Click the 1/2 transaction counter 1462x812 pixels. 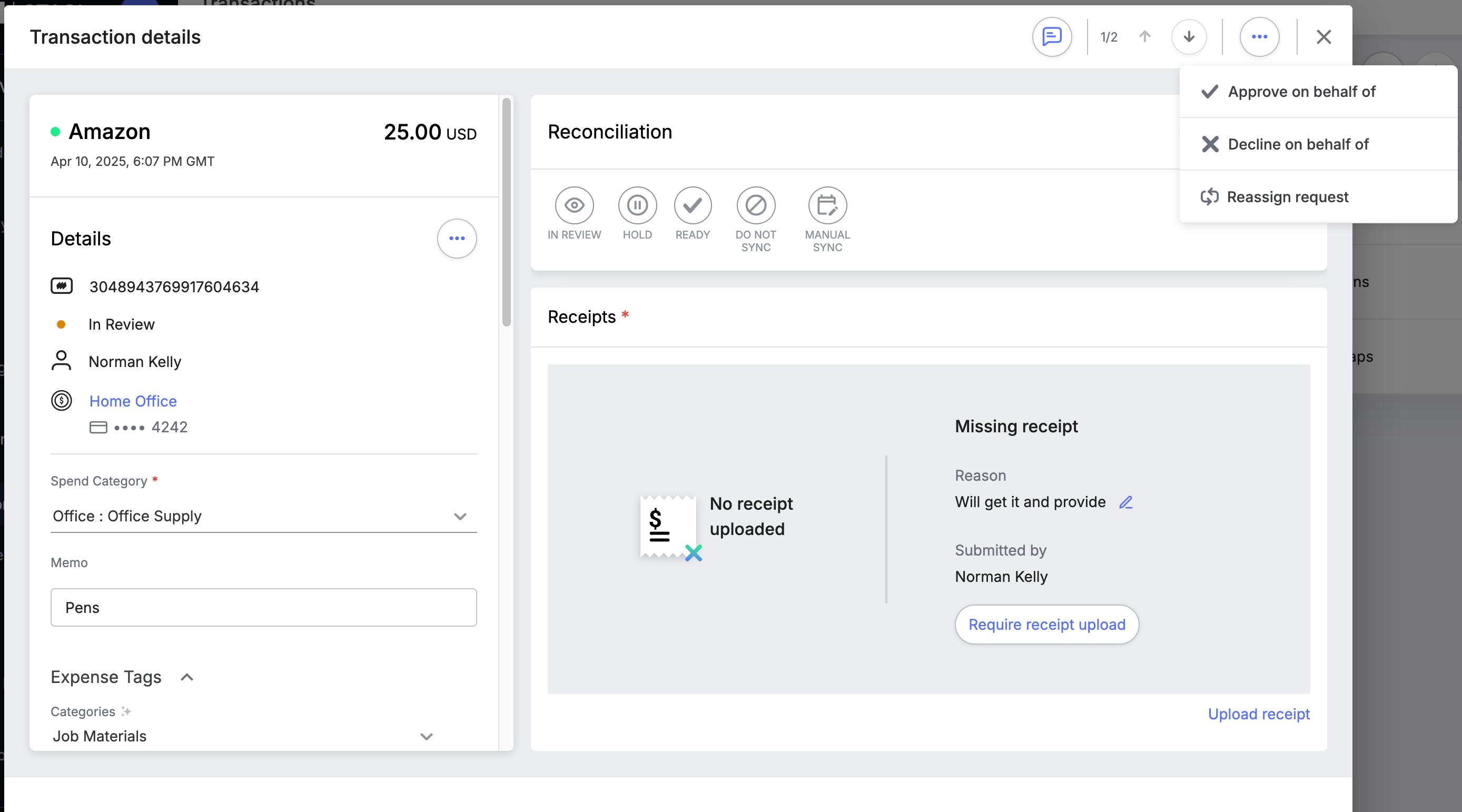click(1109, 37)
